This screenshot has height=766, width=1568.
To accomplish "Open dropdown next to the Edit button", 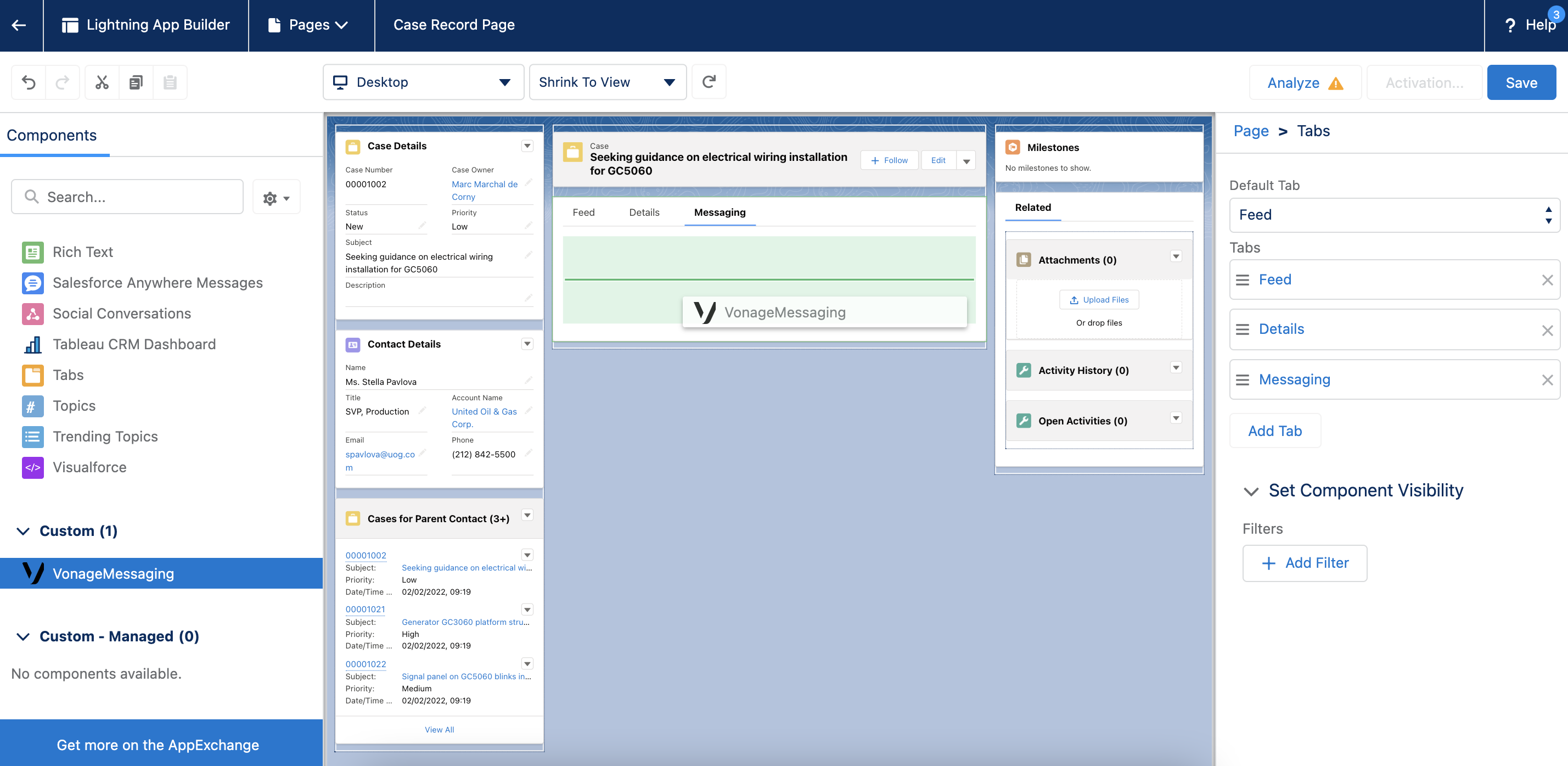I will tap(966, 161).
